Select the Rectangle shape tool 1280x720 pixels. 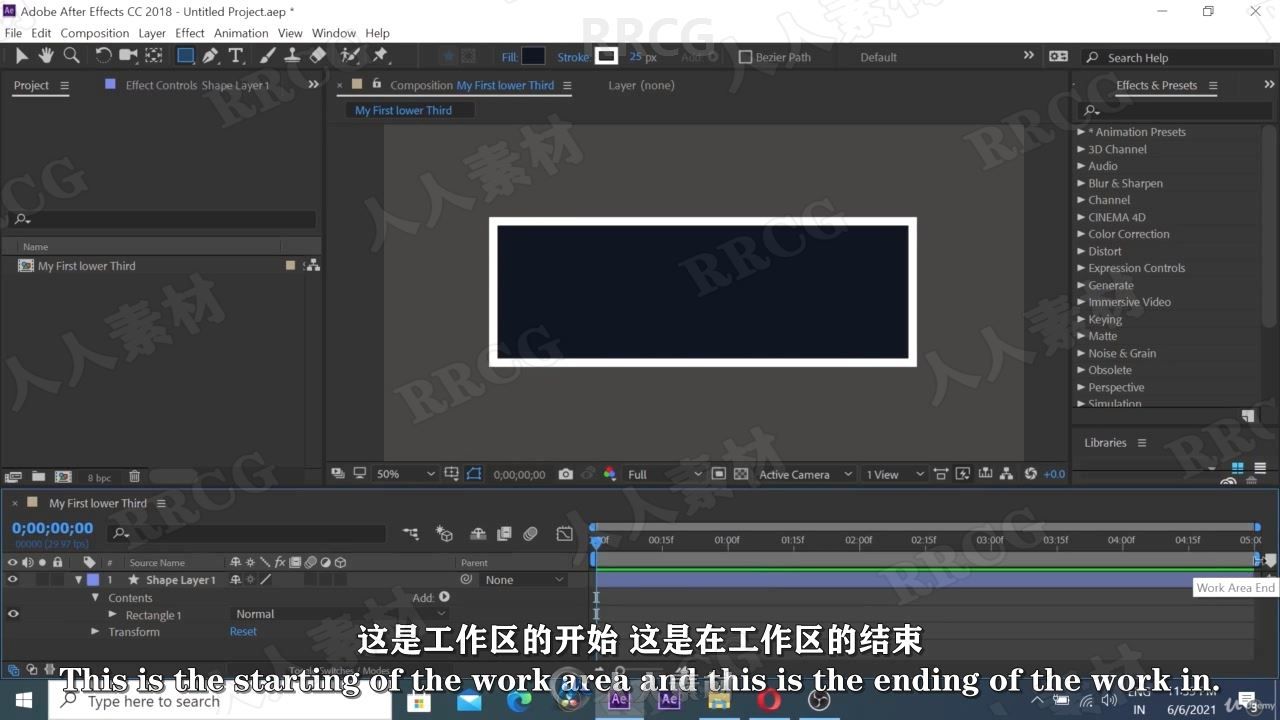pos(185,56)
